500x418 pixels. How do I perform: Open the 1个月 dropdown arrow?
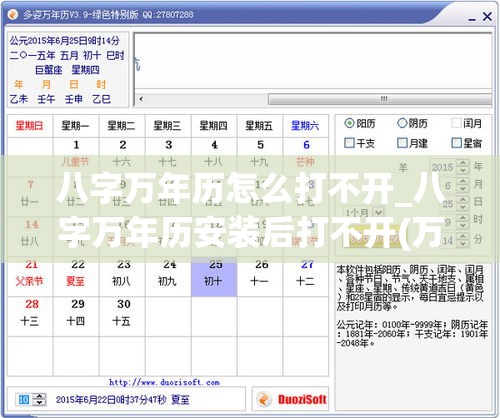click(x=378, y=212)
